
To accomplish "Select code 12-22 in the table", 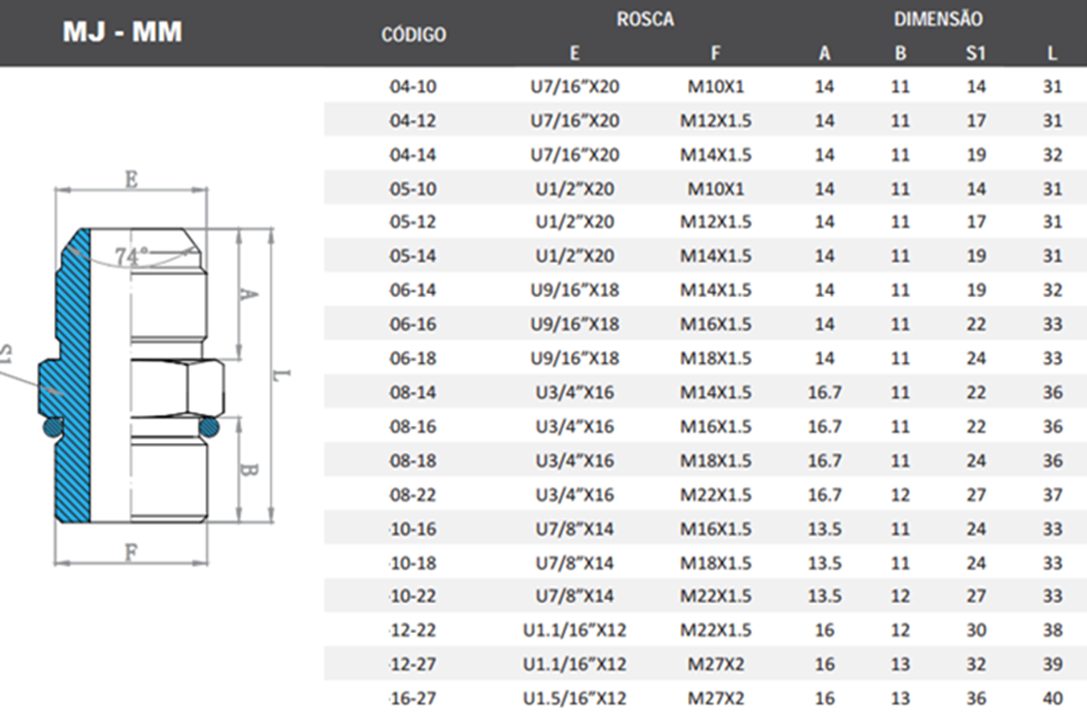I will 414,631.
